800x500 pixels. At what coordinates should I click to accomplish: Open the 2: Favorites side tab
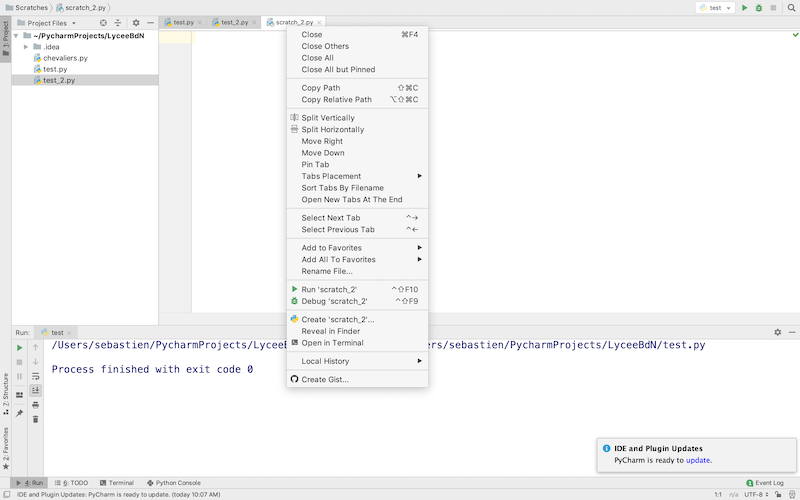click(x=6, y=448)
